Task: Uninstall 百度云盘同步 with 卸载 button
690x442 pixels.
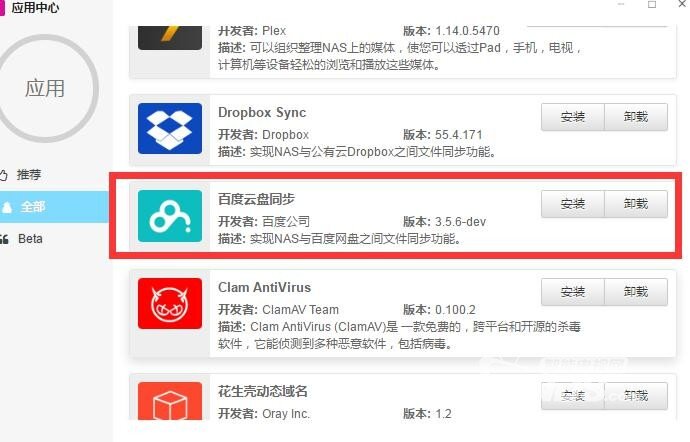Action: click(636, 204)
